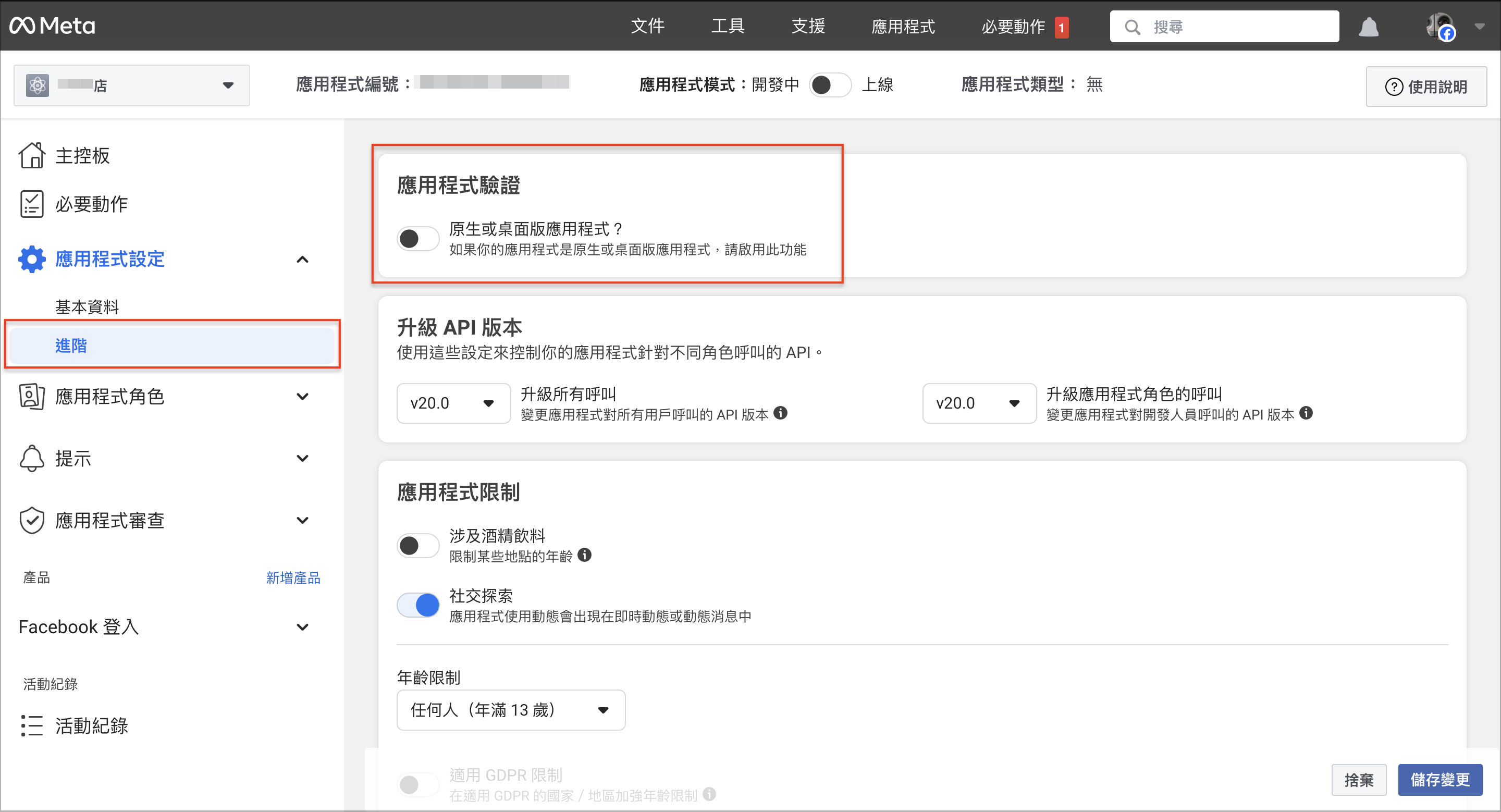Turn off the 社交探索 switch

point(418,605)
